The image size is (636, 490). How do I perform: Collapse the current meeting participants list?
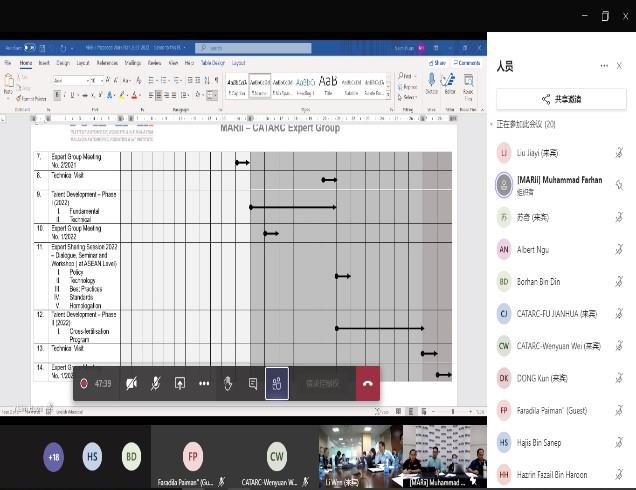pyautogui.click(x=491, y=125)
